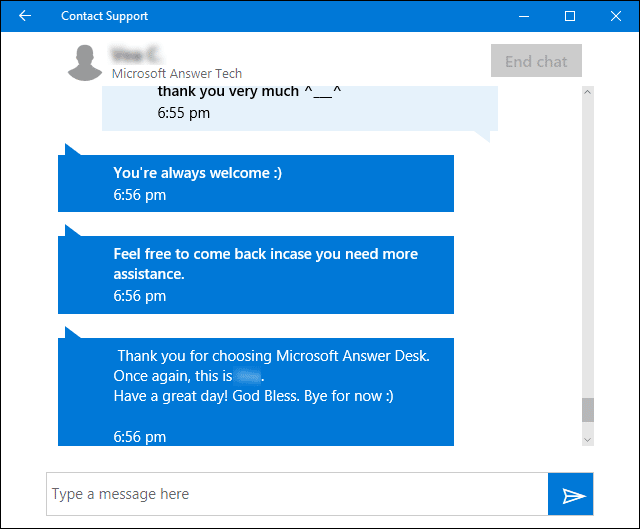Close the Contact Support window

click(x=616, y=16)
